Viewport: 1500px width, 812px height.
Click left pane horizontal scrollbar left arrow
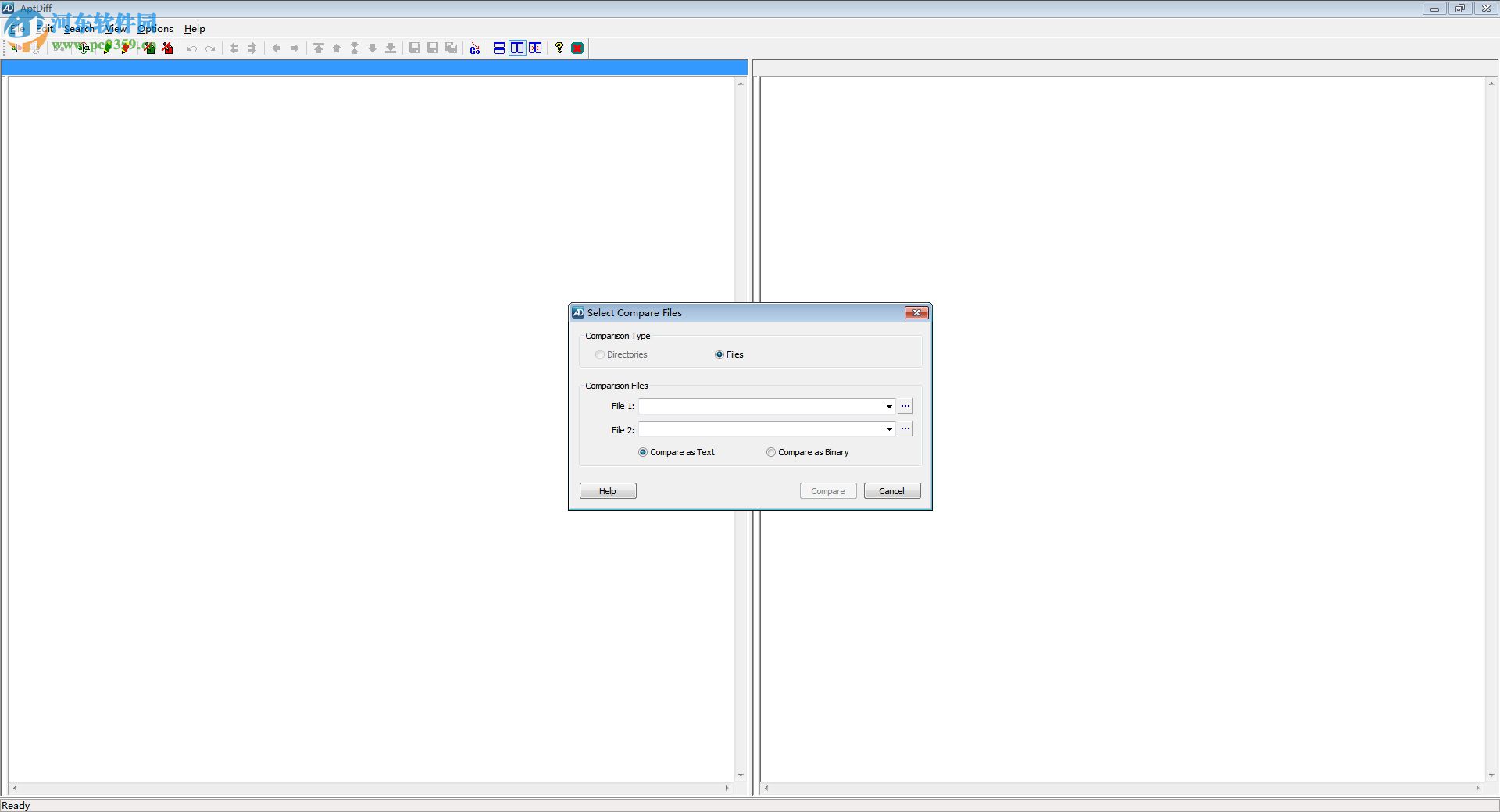15,789
